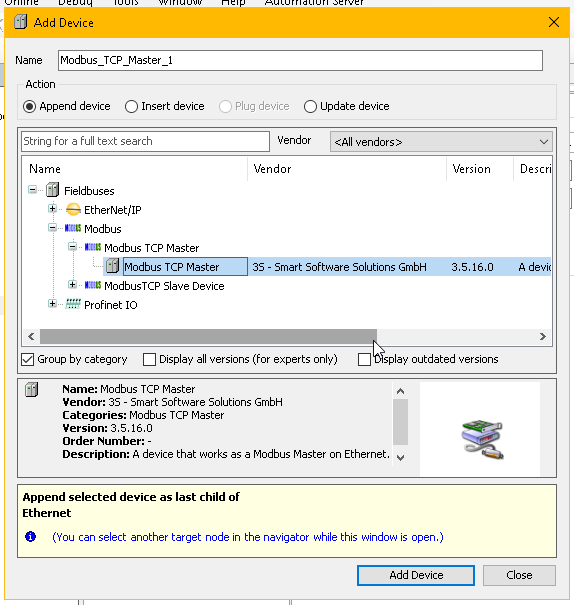Image resolution: width=574 pixels, height=605 pixels.
Task: Select Update device radio button
Action: click(310, 106)
